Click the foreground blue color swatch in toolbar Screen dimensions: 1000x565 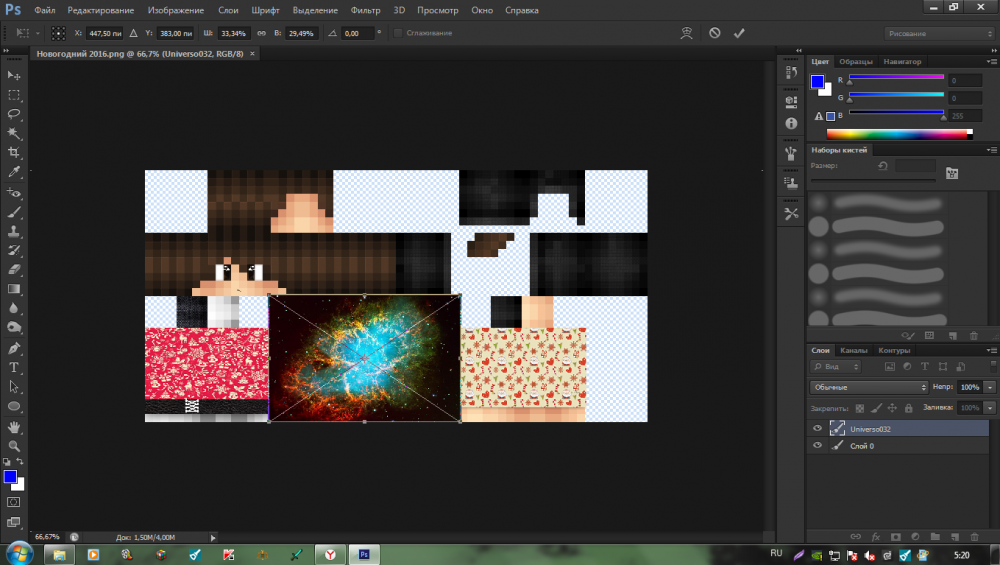(10, 477)
